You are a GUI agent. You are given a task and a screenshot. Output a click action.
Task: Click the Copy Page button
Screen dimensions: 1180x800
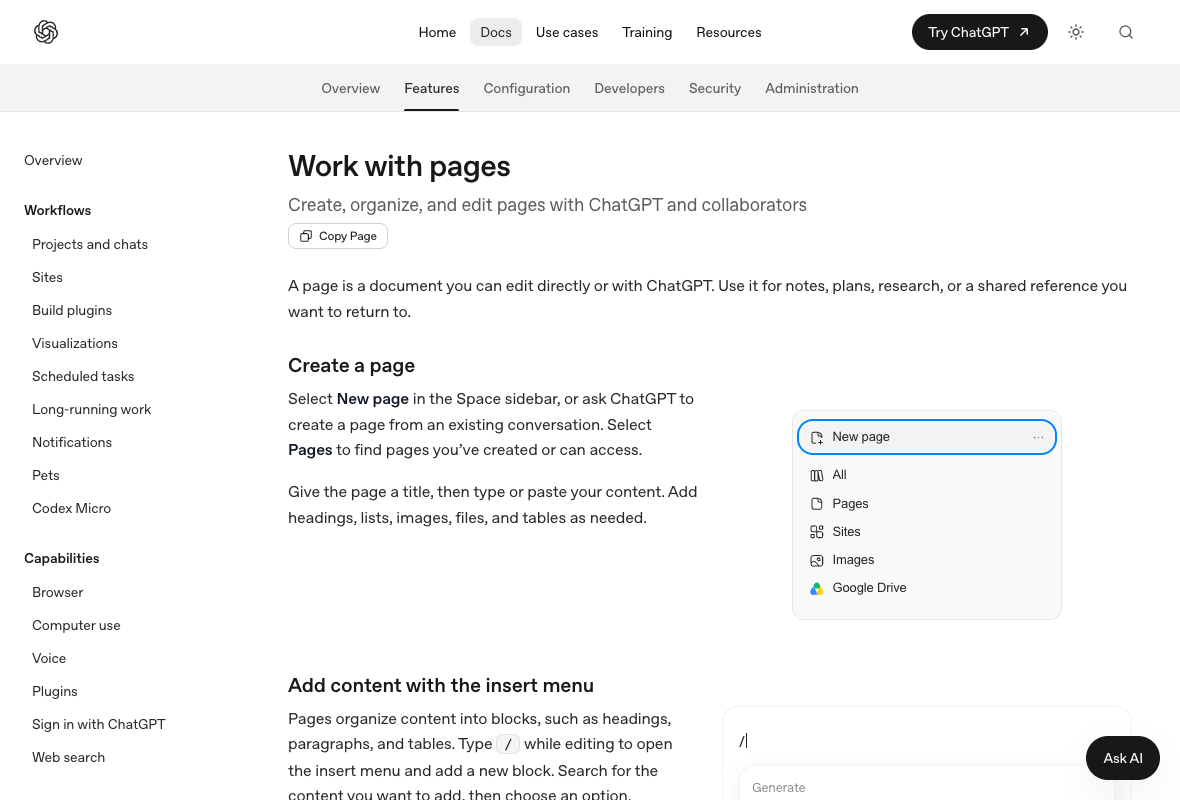pos(338,236)
